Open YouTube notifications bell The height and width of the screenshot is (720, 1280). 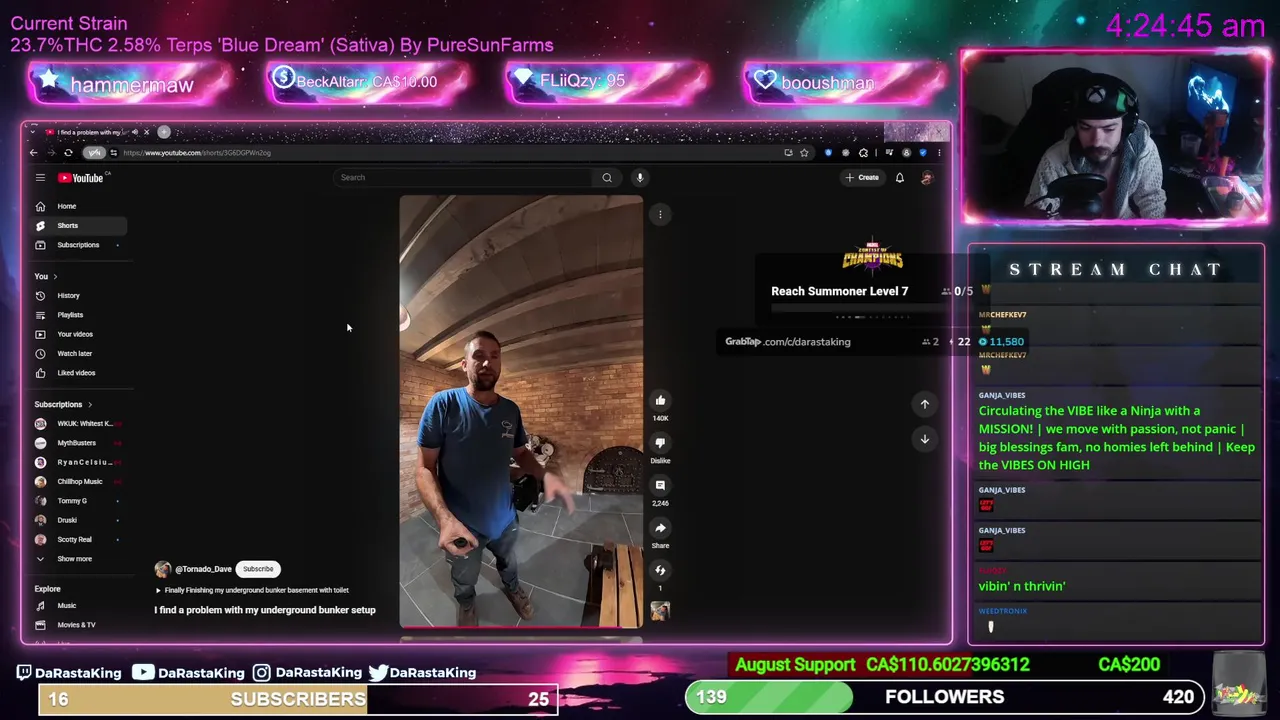click(899, 178)
